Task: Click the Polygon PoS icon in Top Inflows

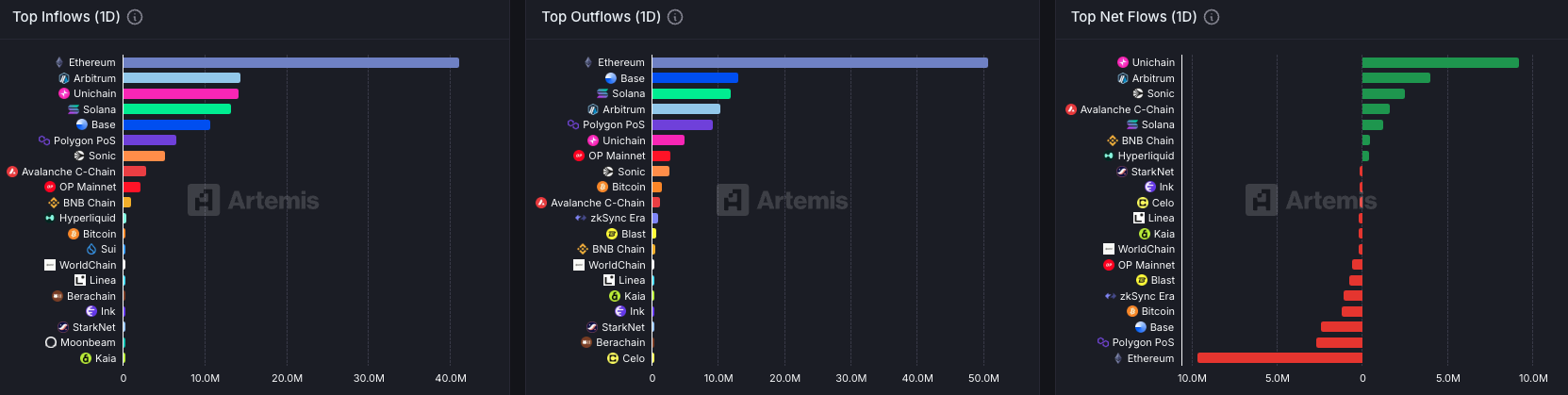Action: pyautogui.click(x=44, y=140)
